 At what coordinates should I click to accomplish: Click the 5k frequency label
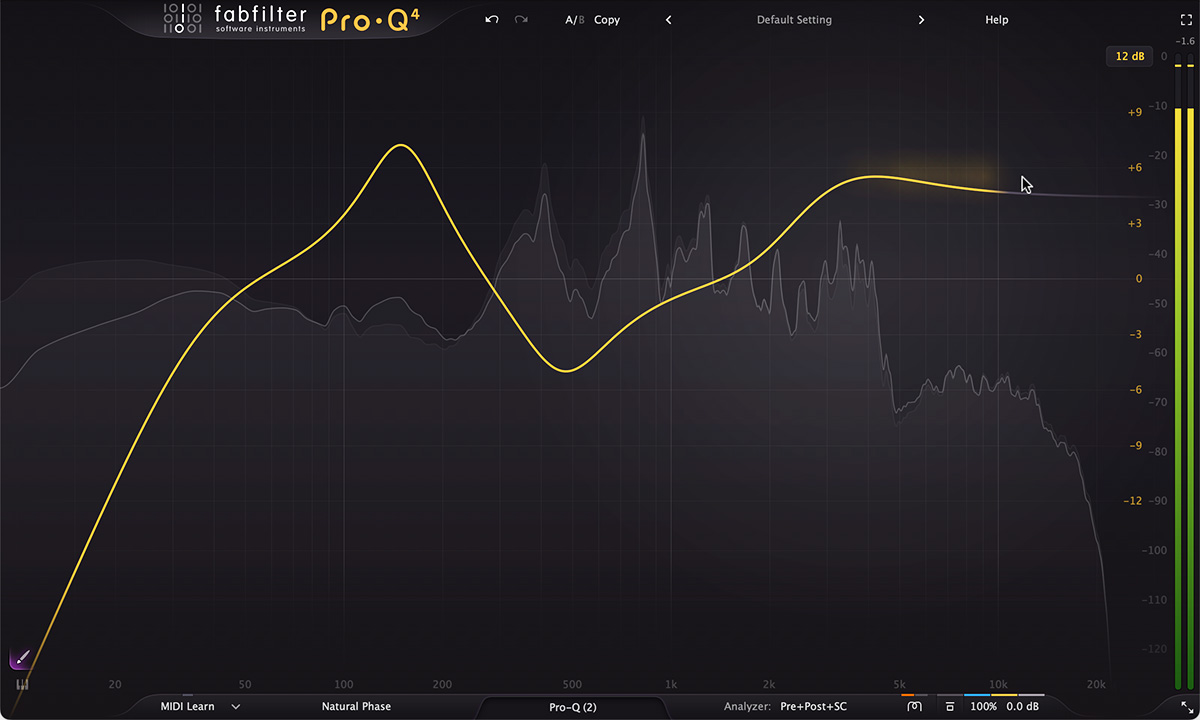point(899,685)
